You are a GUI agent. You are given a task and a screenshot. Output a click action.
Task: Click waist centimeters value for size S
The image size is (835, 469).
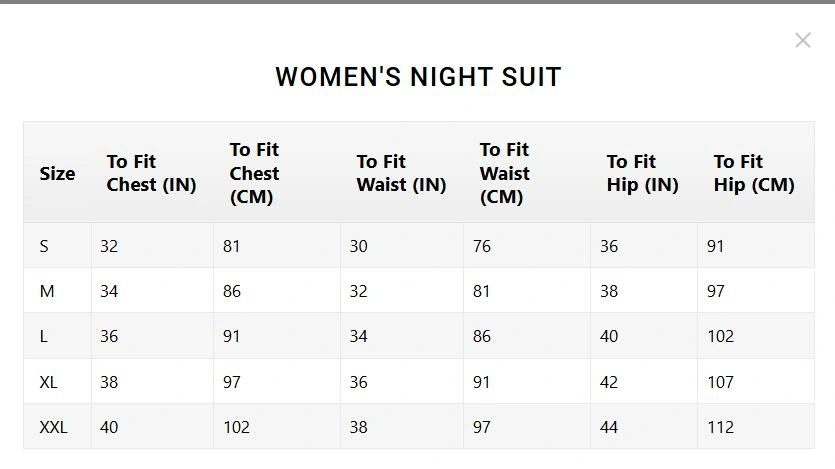pos(482,246)
